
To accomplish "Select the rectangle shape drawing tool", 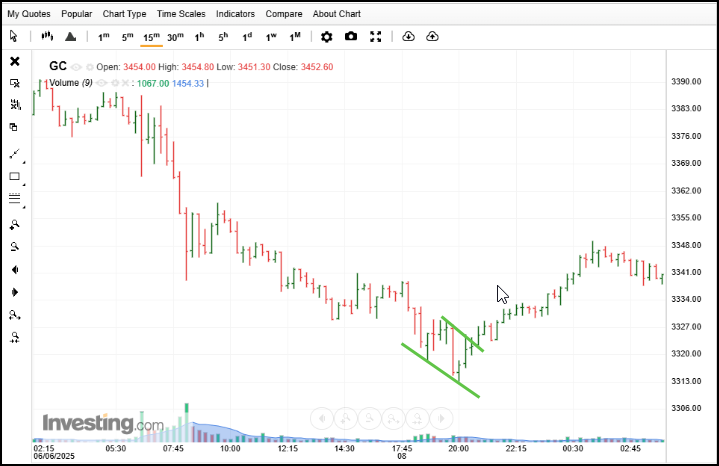I will [x=15, y=177].
